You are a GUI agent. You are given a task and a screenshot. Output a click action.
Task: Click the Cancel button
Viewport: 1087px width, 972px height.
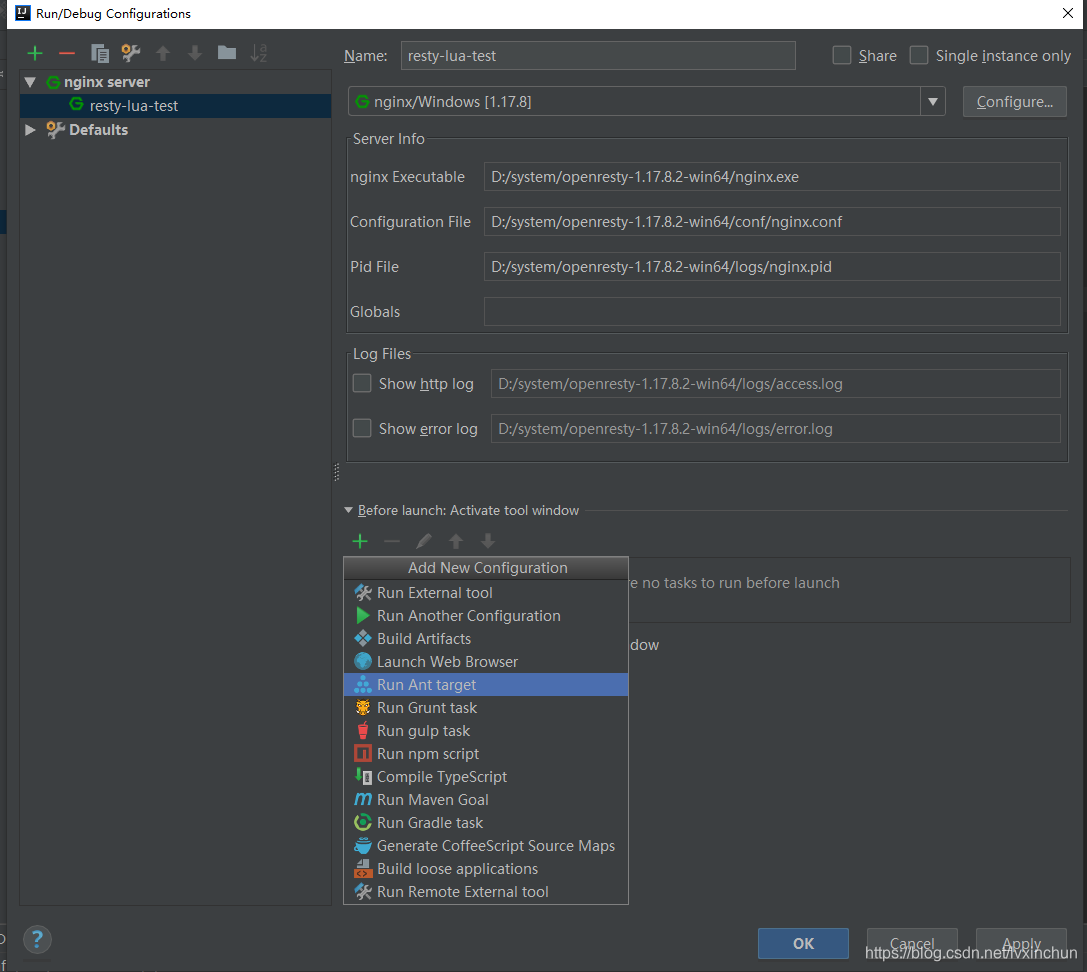coord(912,944)
